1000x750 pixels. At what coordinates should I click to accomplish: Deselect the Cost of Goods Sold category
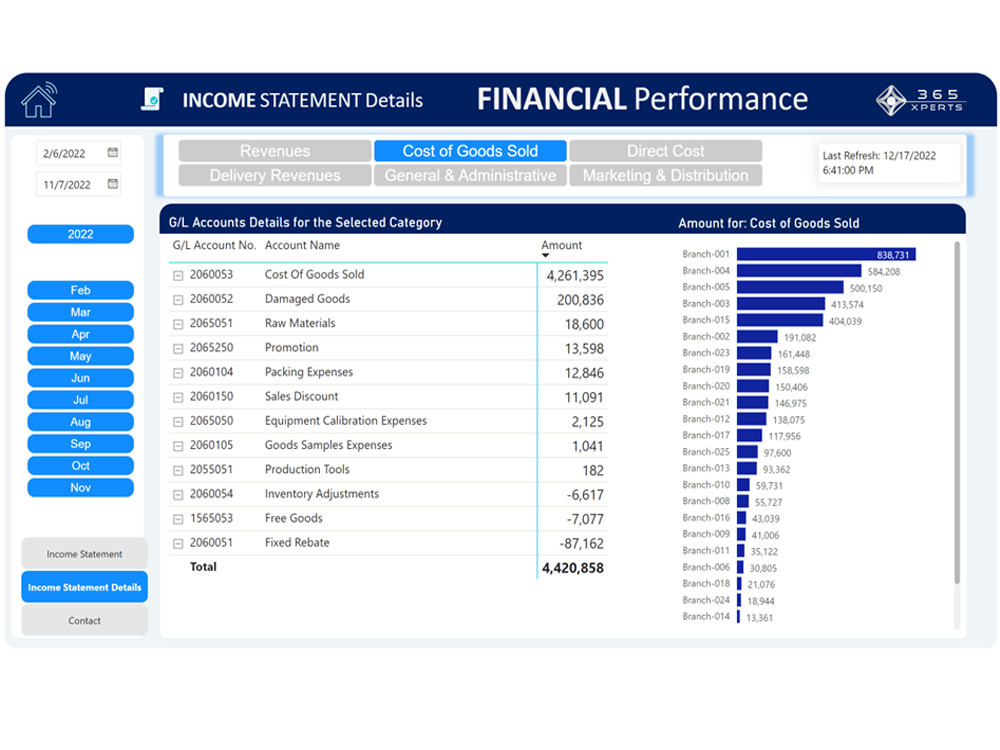470,150
